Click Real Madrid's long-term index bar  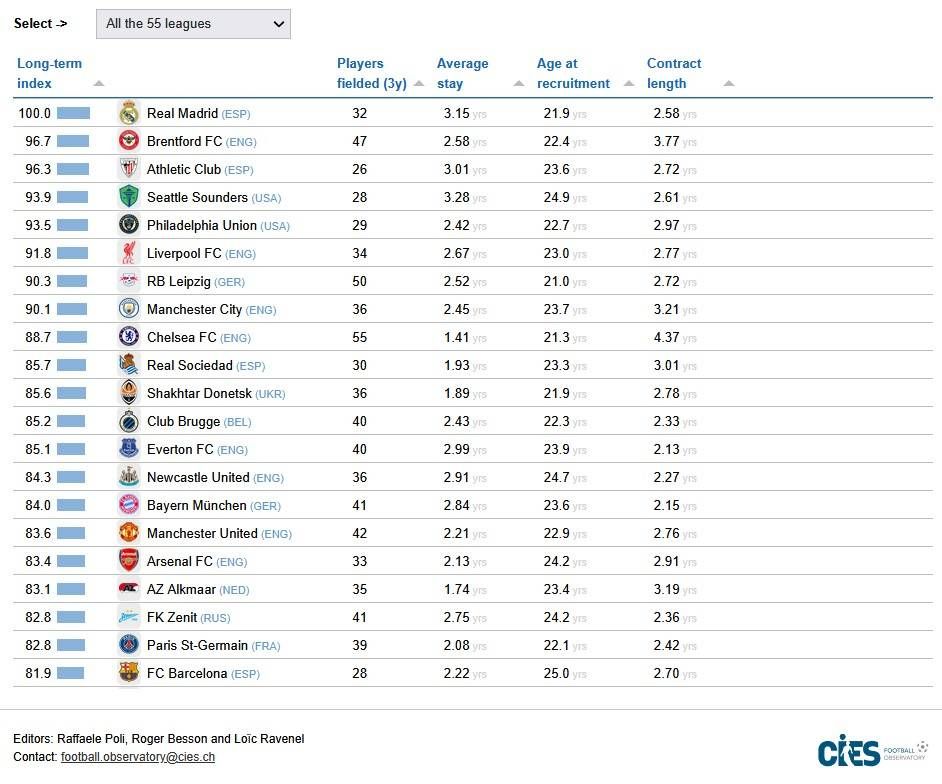pyautogui.click(x=73, y=113)
